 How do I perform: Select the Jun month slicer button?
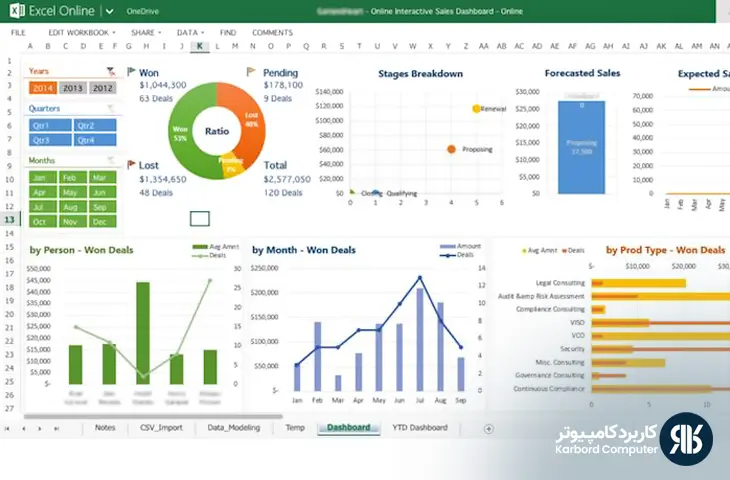coord(102,192)
